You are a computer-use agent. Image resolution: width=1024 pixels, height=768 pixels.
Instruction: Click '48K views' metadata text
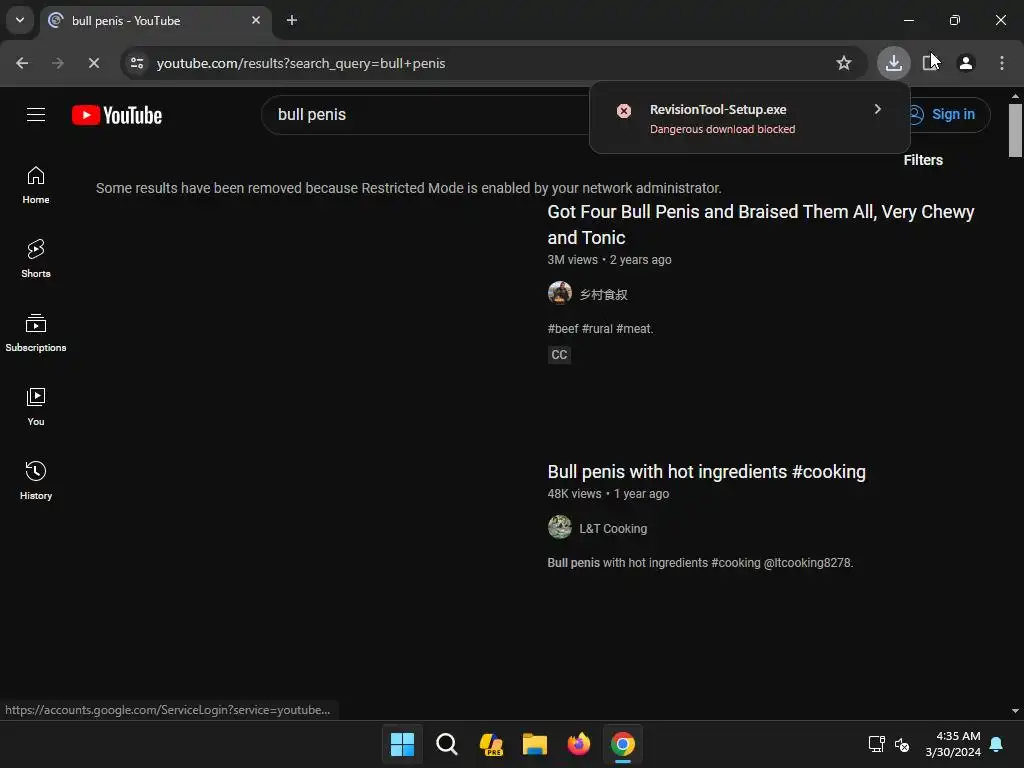coord(574,494)
